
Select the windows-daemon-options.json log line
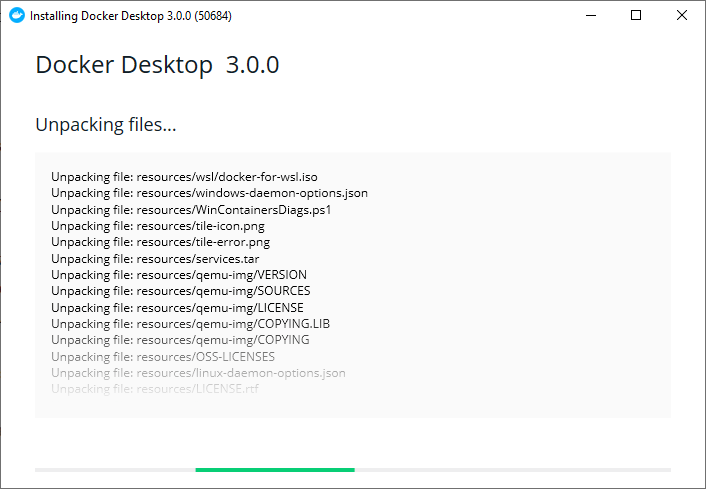click(x=209, y=193)
